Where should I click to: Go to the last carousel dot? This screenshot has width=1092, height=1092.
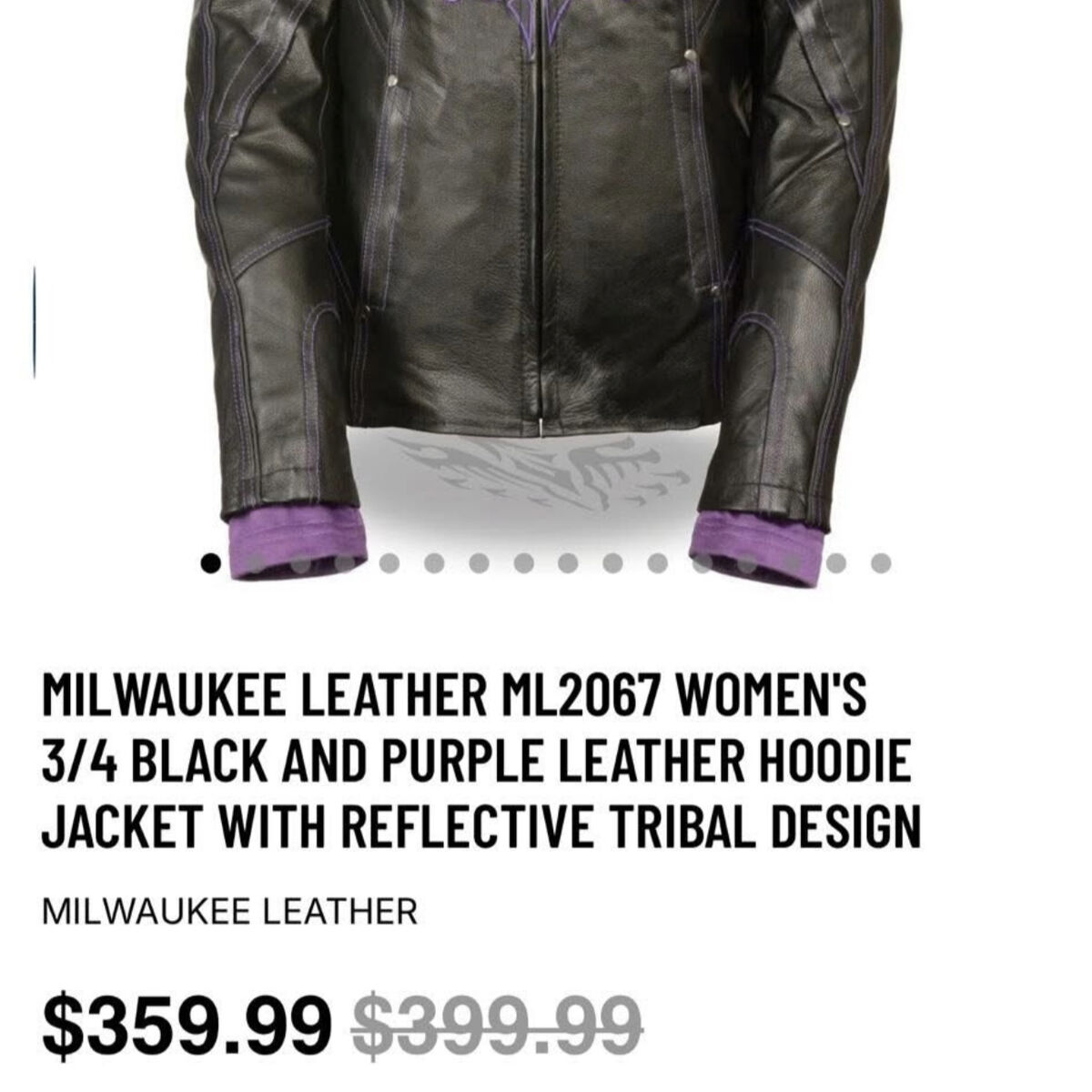click(x=881, y=563)
